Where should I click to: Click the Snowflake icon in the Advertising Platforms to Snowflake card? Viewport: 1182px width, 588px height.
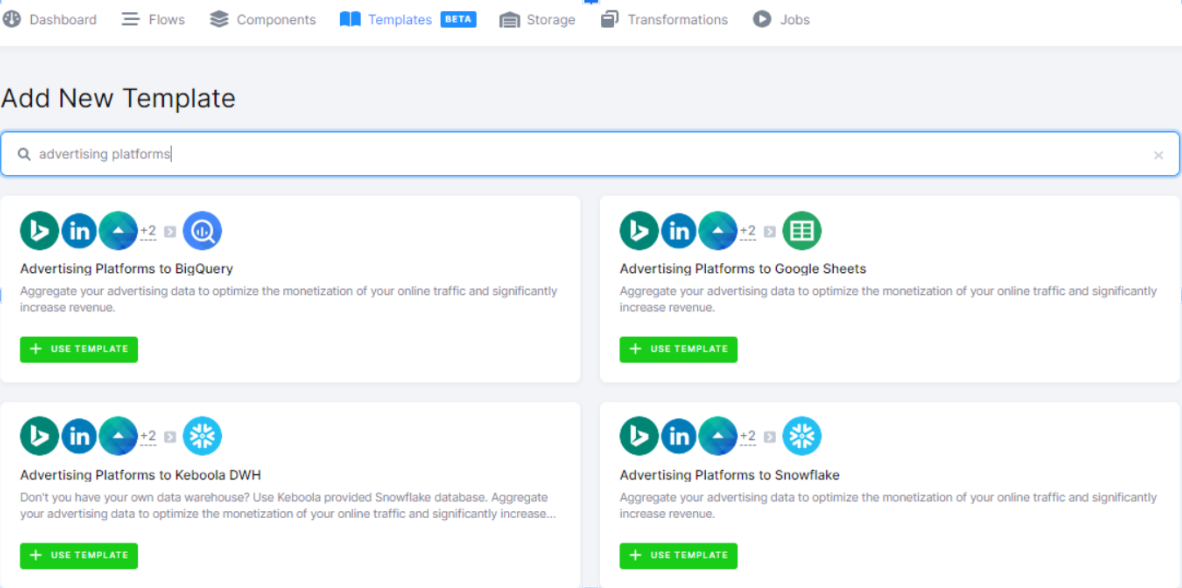point(801,437)
